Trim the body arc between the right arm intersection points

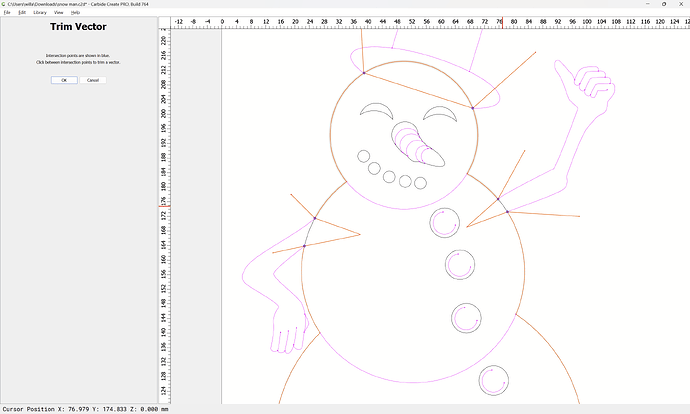(x=503, y=205)
